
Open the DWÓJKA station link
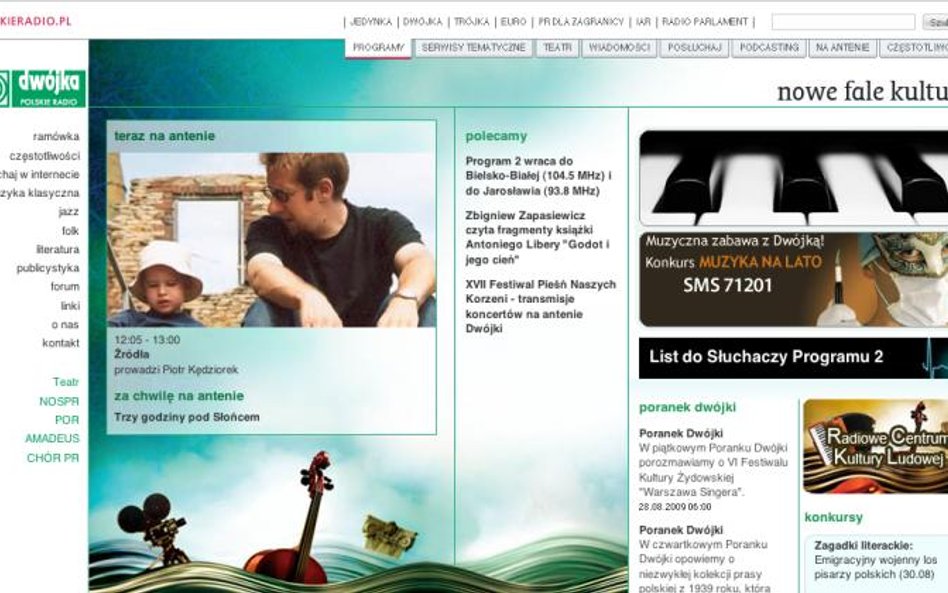pos(423,22)
